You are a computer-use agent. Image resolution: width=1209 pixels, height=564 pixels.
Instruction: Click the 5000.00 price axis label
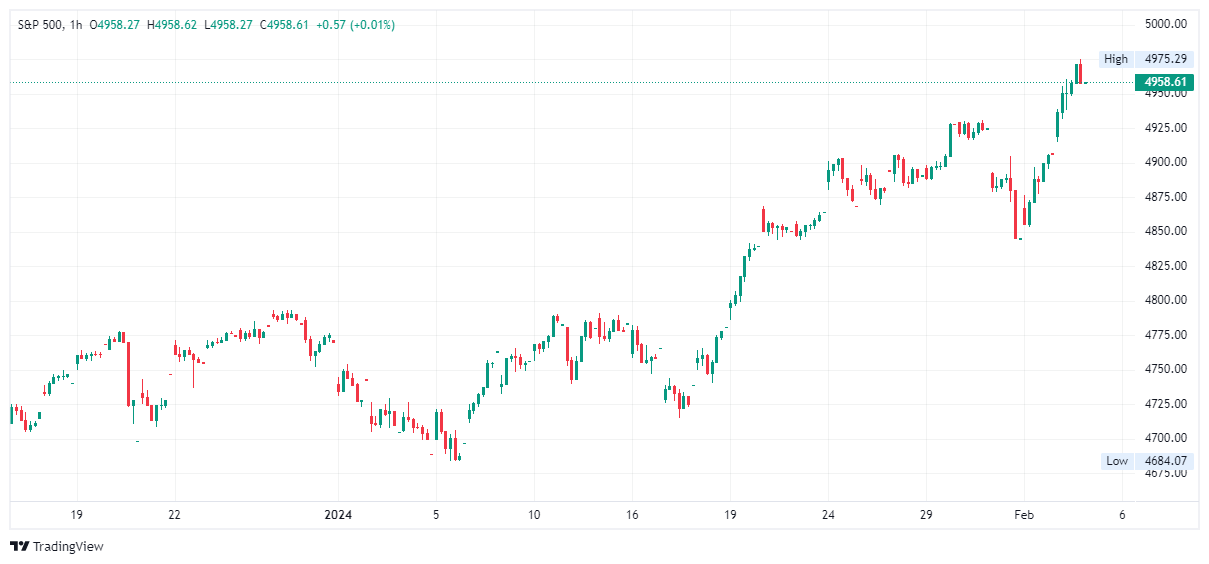tap(1166, 24)
